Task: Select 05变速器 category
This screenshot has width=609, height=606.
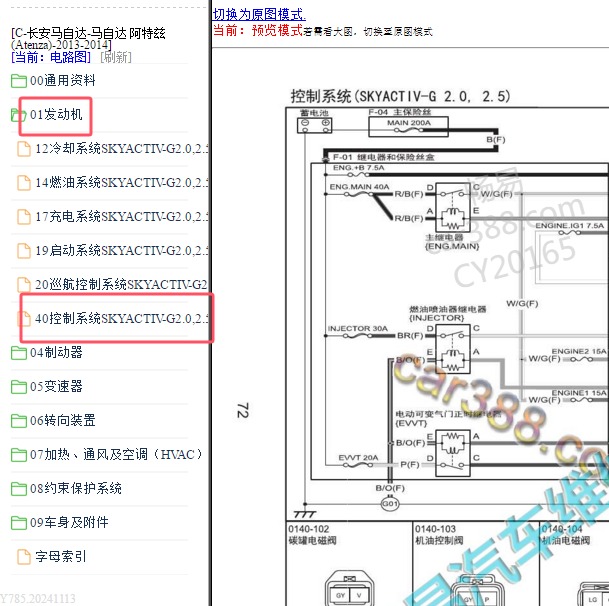Action: tap(56, 387)
